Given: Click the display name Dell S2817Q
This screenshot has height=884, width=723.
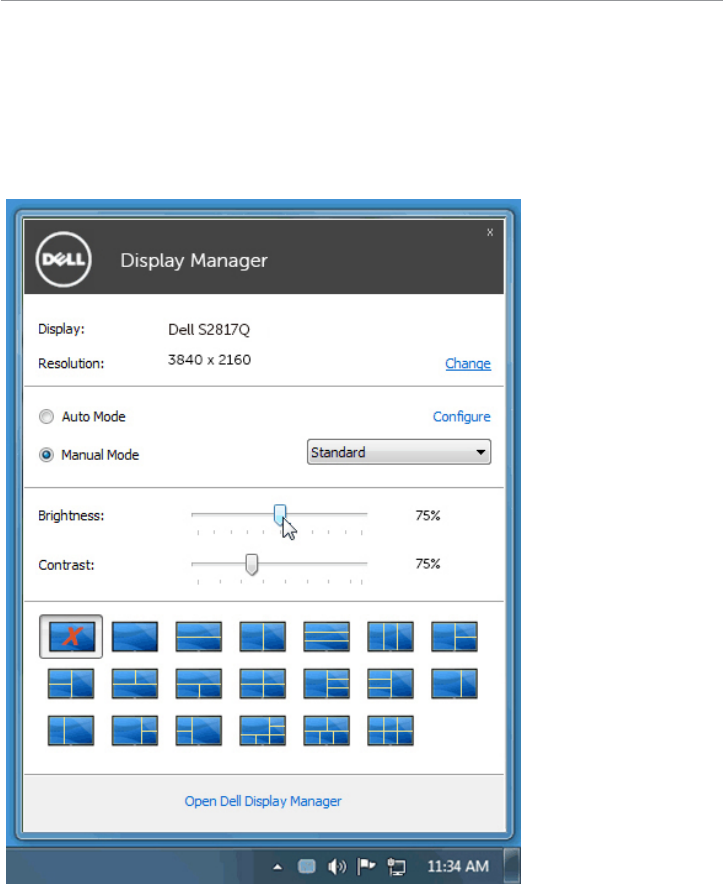Looking at the screenshot, I should click(209, 330).
